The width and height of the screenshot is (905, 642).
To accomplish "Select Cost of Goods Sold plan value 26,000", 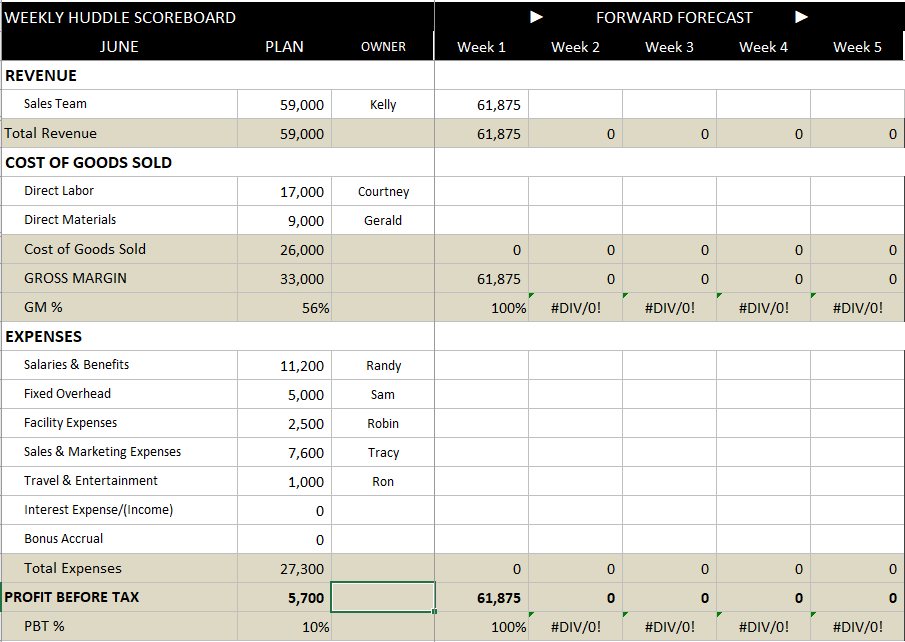I will (x=284, y=249).
